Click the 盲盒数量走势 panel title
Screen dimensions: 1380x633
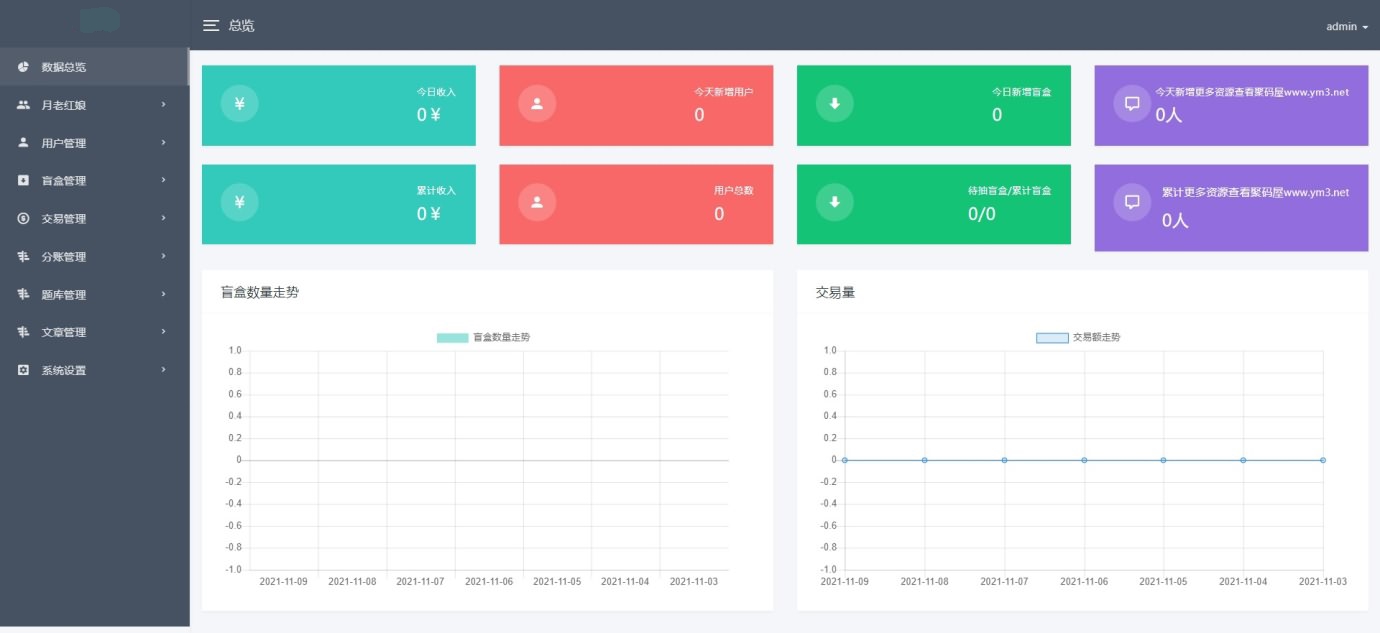260,293
